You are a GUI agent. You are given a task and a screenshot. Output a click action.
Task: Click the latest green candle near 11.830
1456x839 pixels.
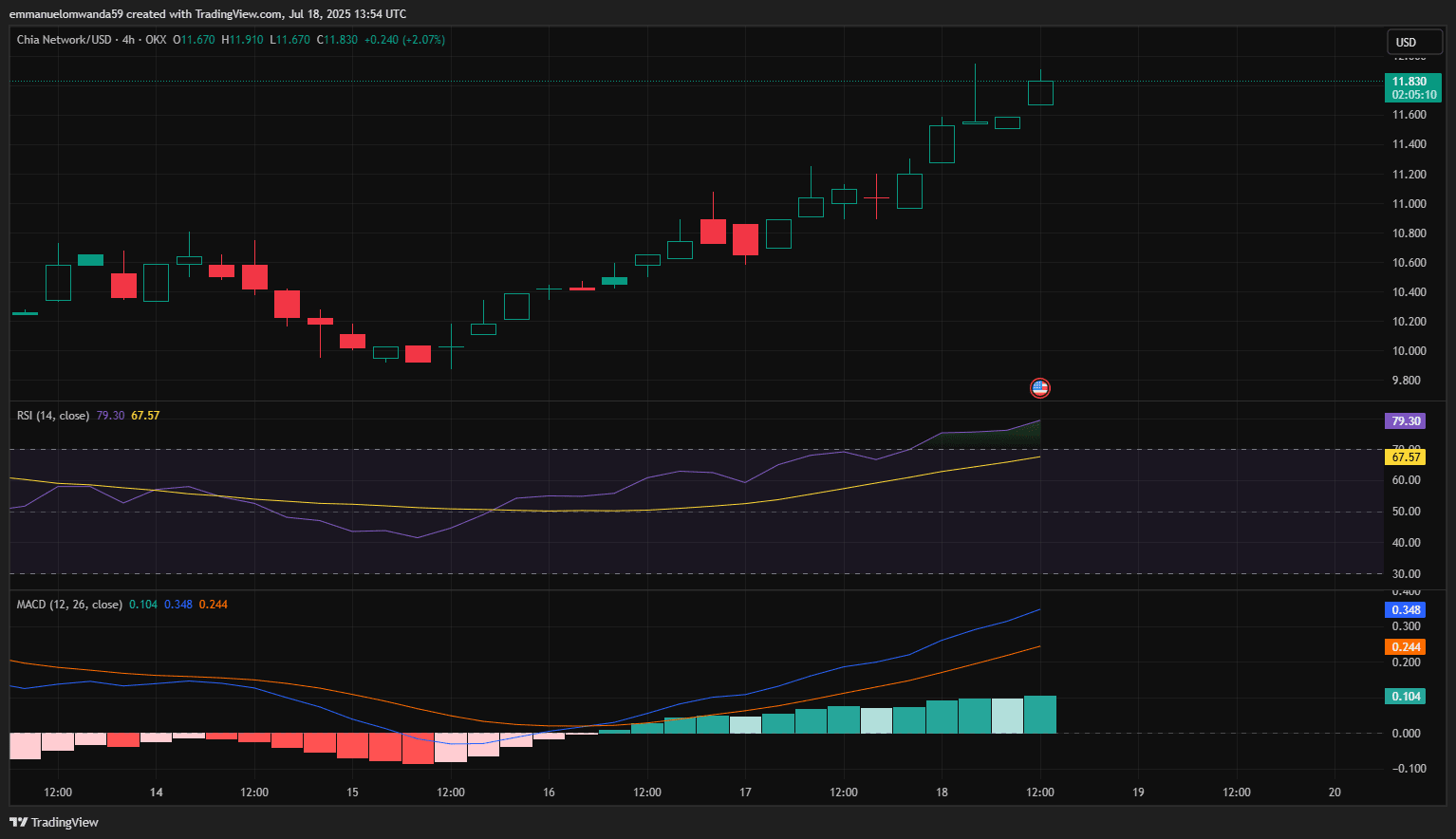click(x=1040, y=92)
